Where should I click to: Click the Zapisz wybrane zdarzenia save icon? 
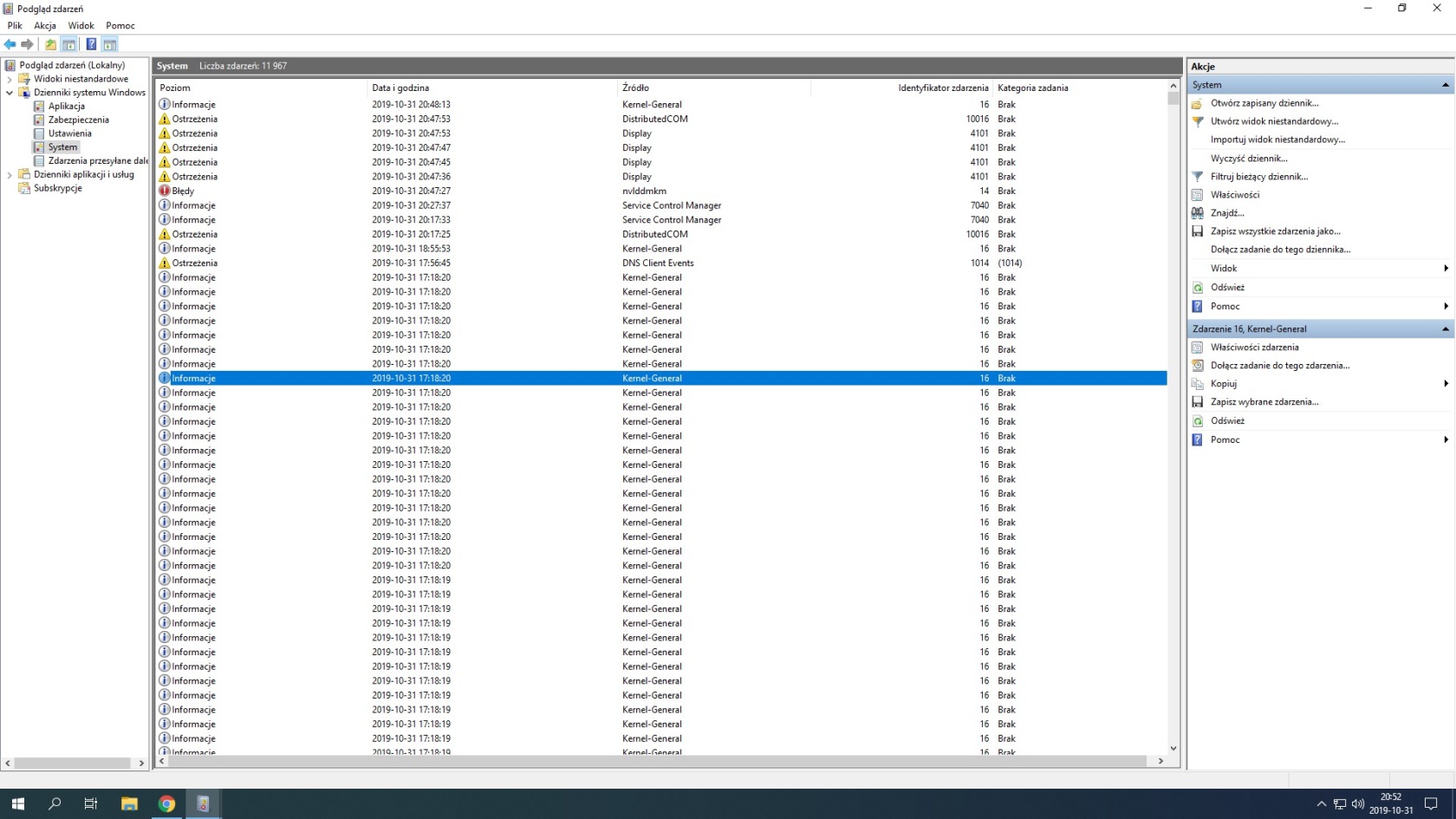pyautogui.click(x=1197, y=402)
